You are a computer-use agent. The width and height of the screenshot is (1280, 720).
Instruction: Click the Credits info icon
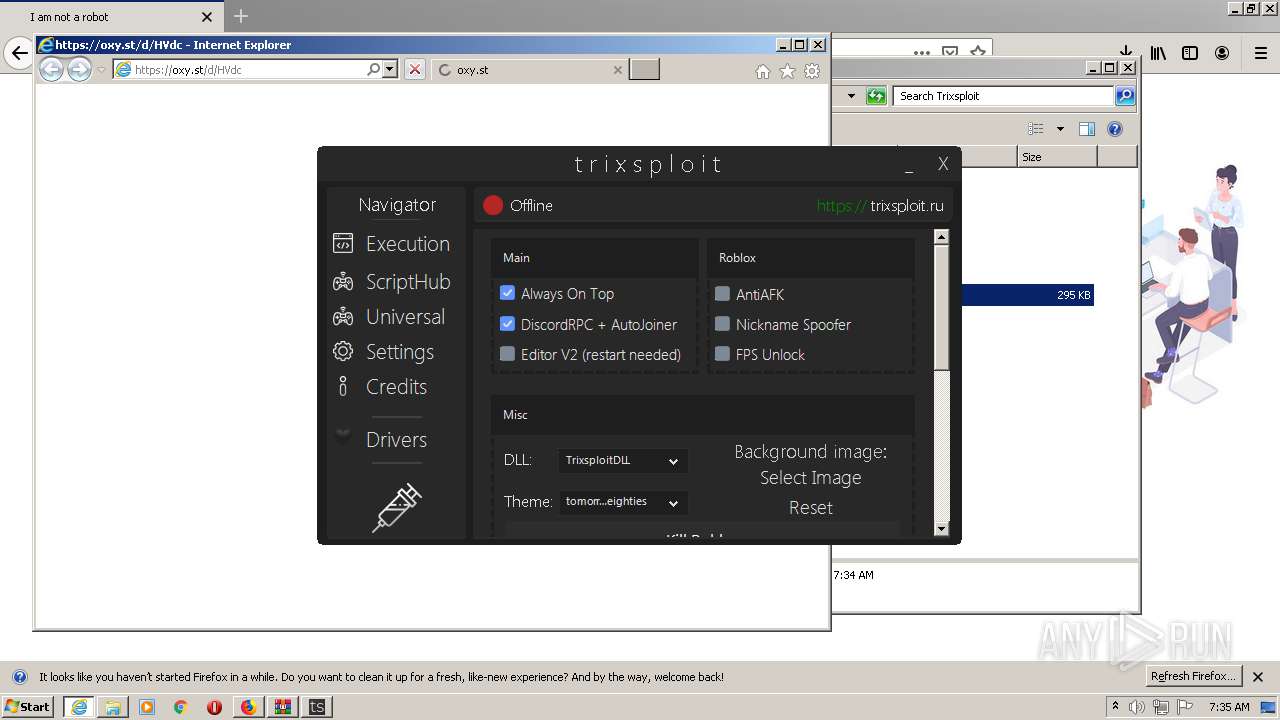pyautogui.click(x=343, y=386)
